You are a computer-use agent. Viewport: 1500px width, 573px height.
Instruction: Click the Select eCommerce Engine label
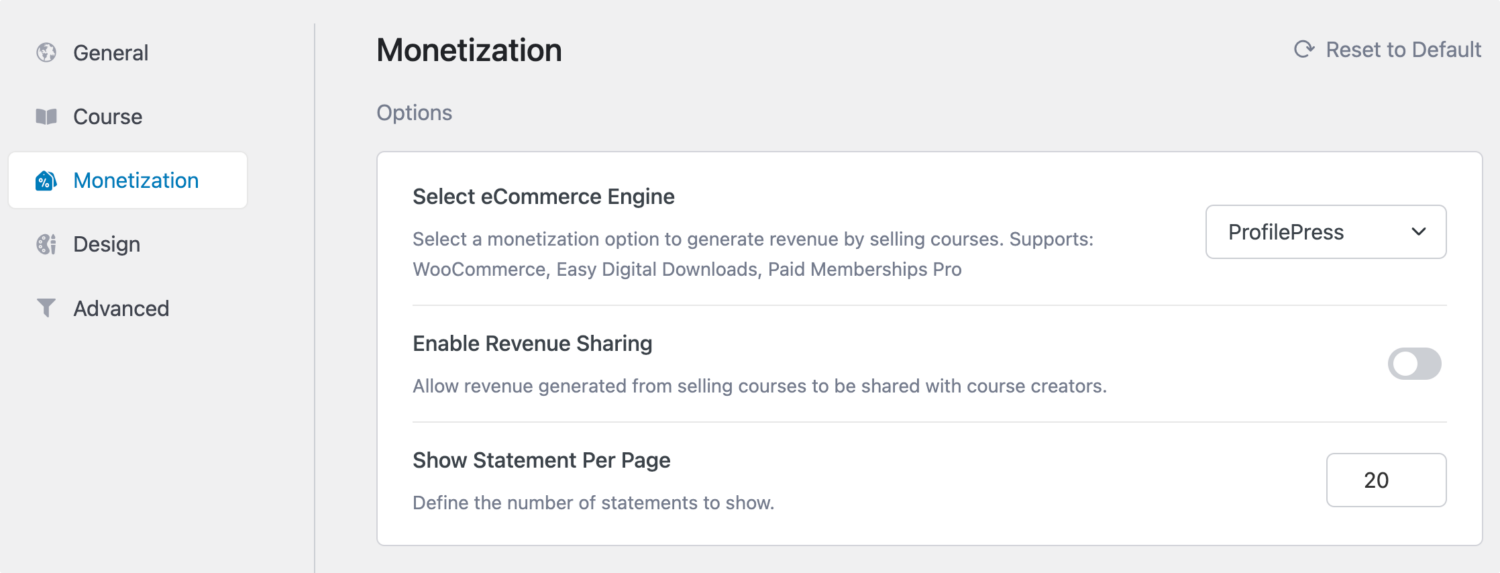coord(544,197)
